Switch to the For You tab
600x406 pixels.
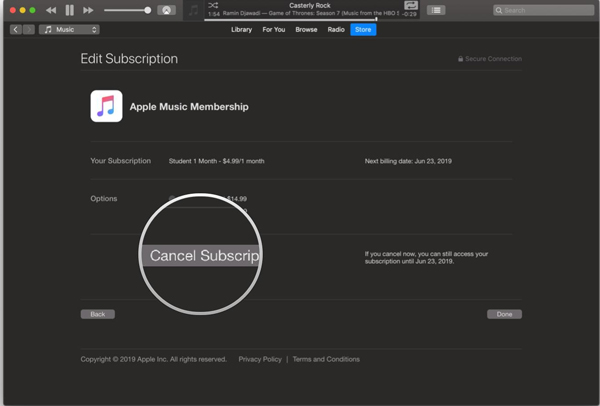tap(274, 29)
